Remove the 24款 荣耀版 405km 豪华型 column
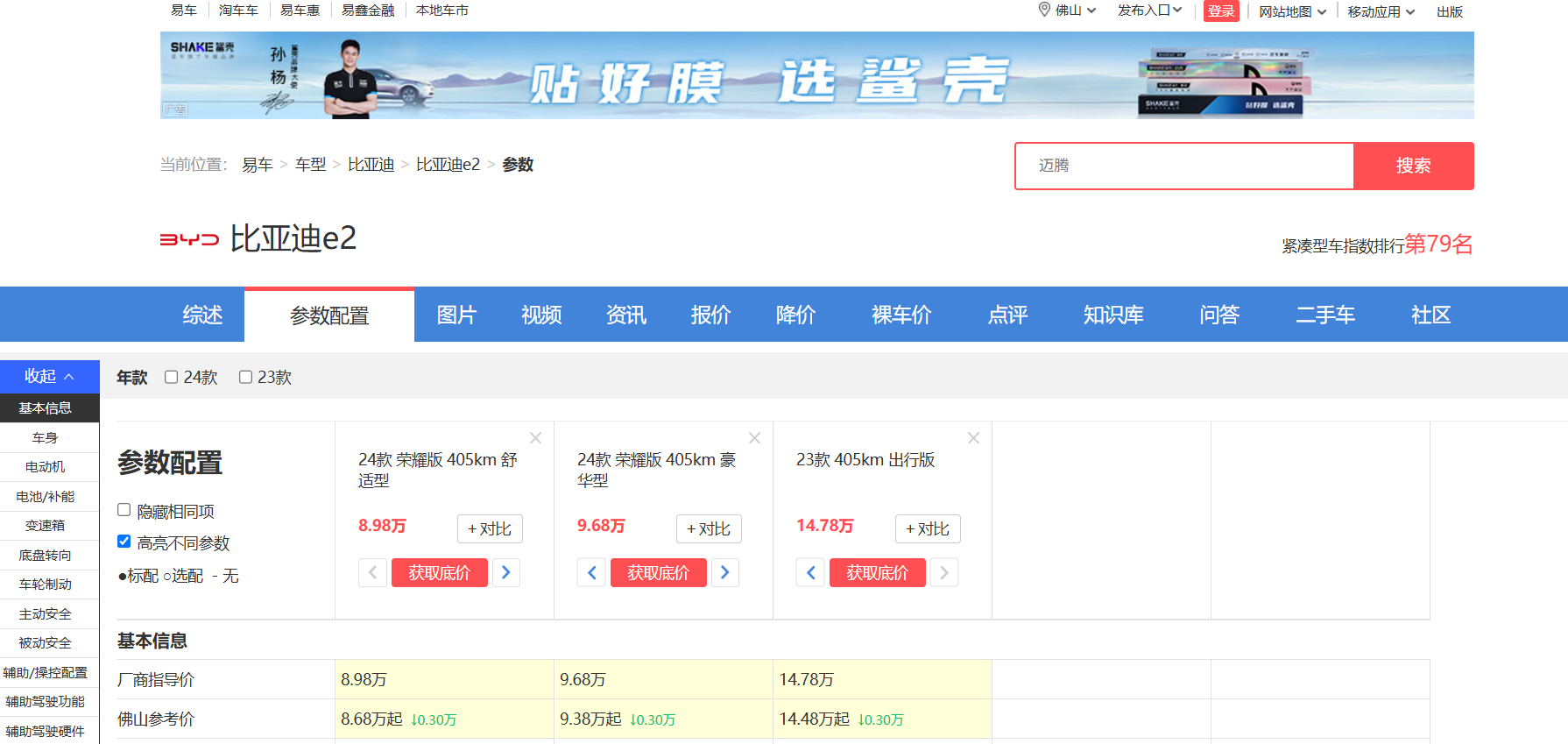 tap(755, 437)
